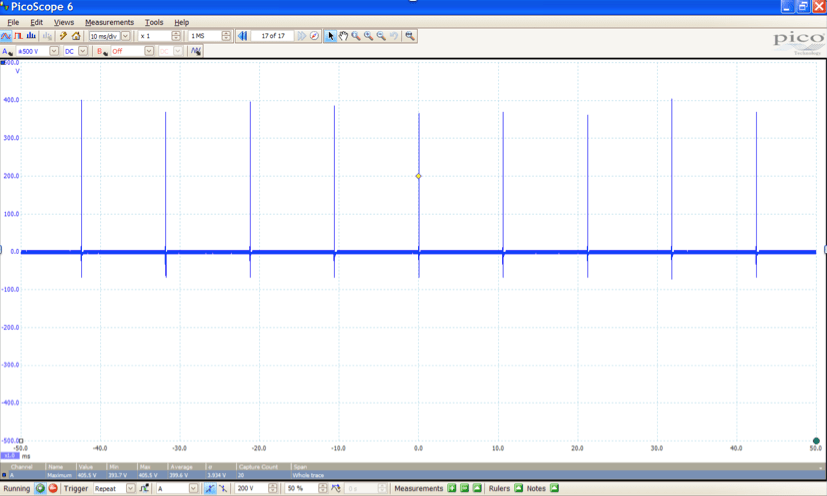Open advanced trigger settings icon
The width and height of the screenshot is (827, 496).
coord(144,488)
